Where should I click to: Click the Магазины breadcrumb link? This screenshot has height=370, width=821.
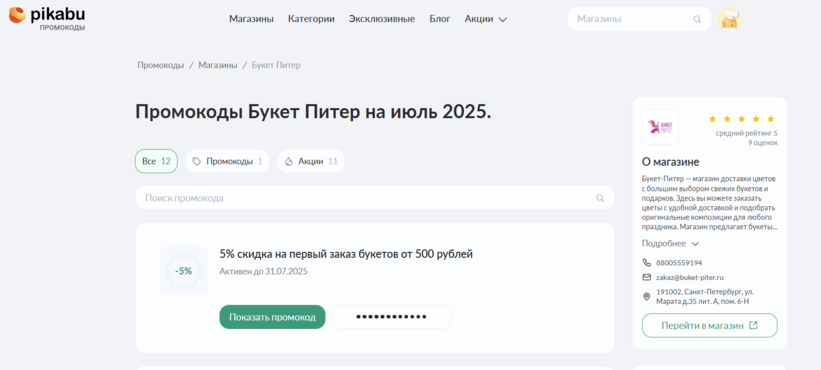click(x=218, y=65)
